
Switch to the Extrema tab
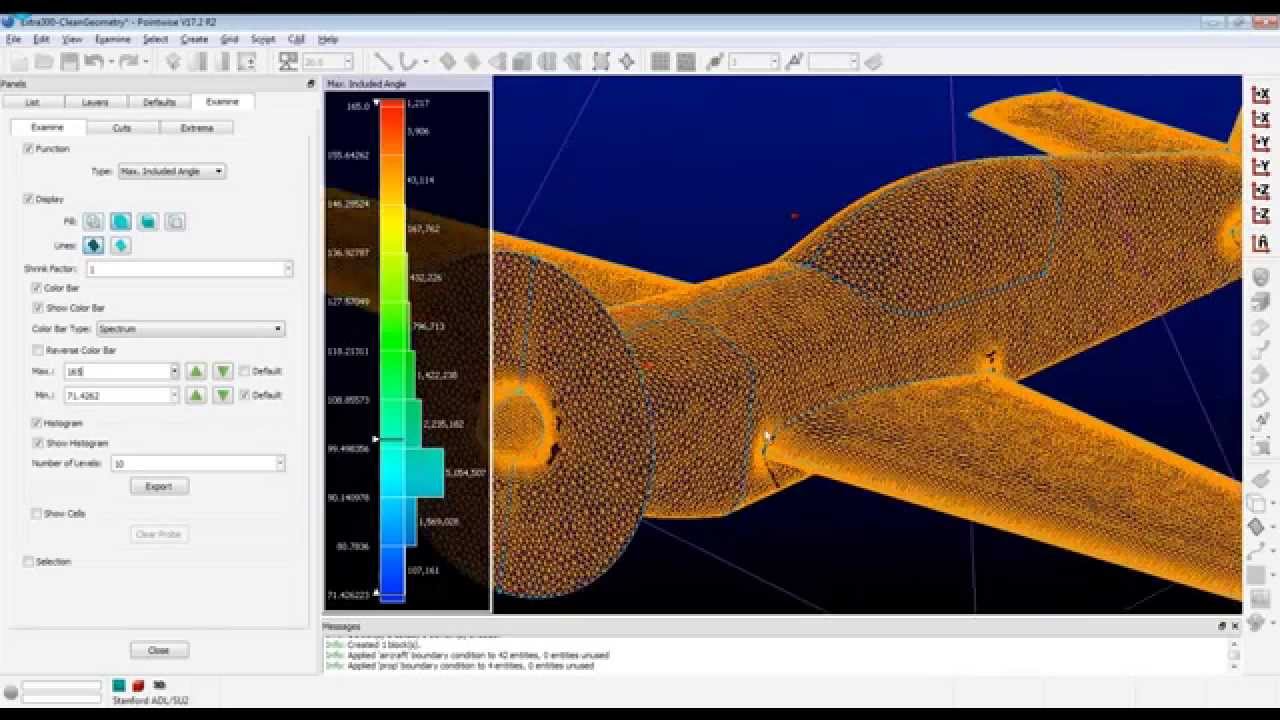197,128
